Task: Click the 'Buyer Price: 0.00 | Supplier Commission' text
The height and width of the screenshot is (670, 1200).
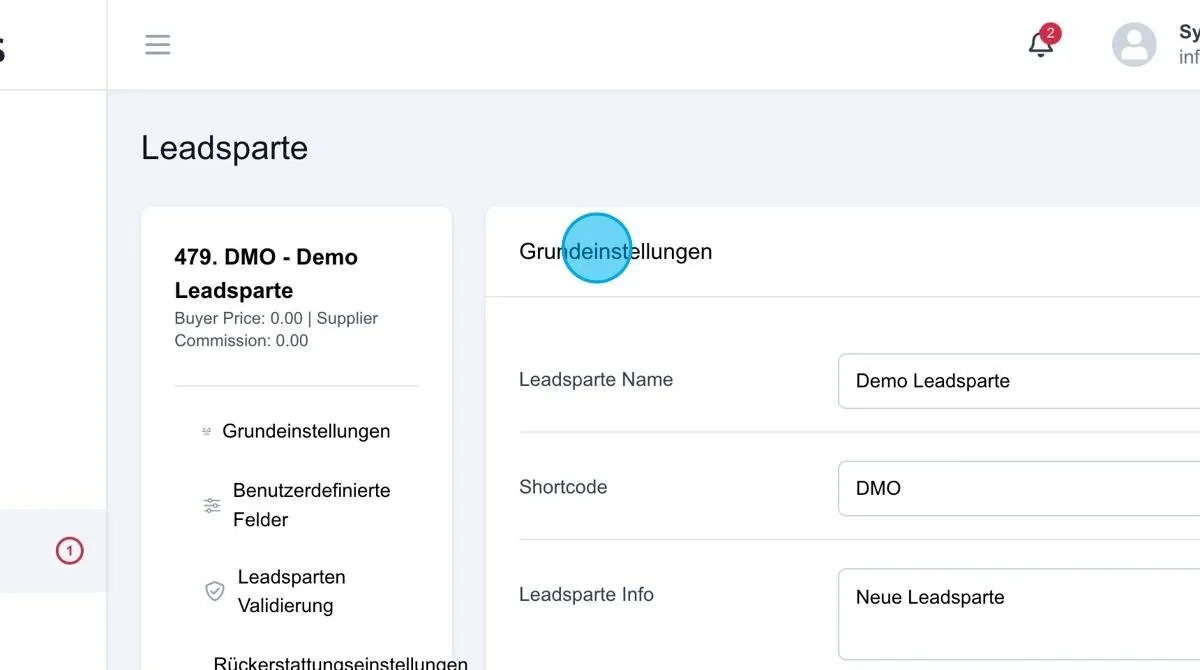Action: point(276,329)
